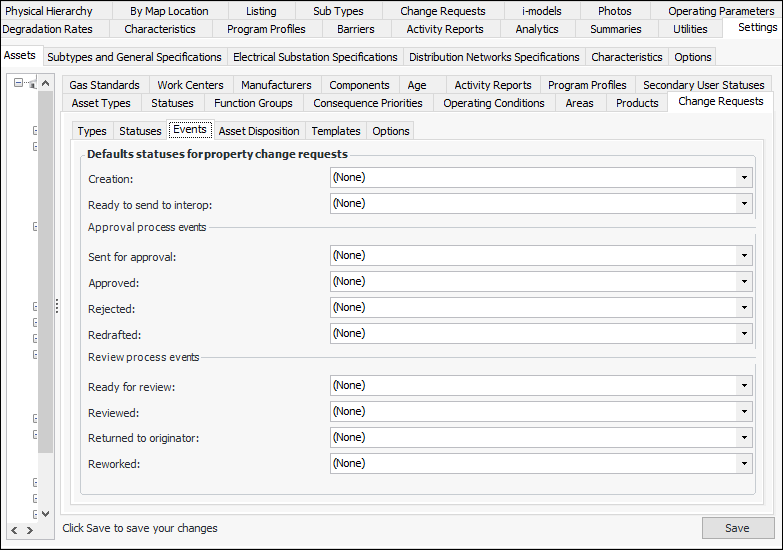Collapse the root node of the asset tree
This screenshot has height=550, width=783.
[x=19, y=84]
